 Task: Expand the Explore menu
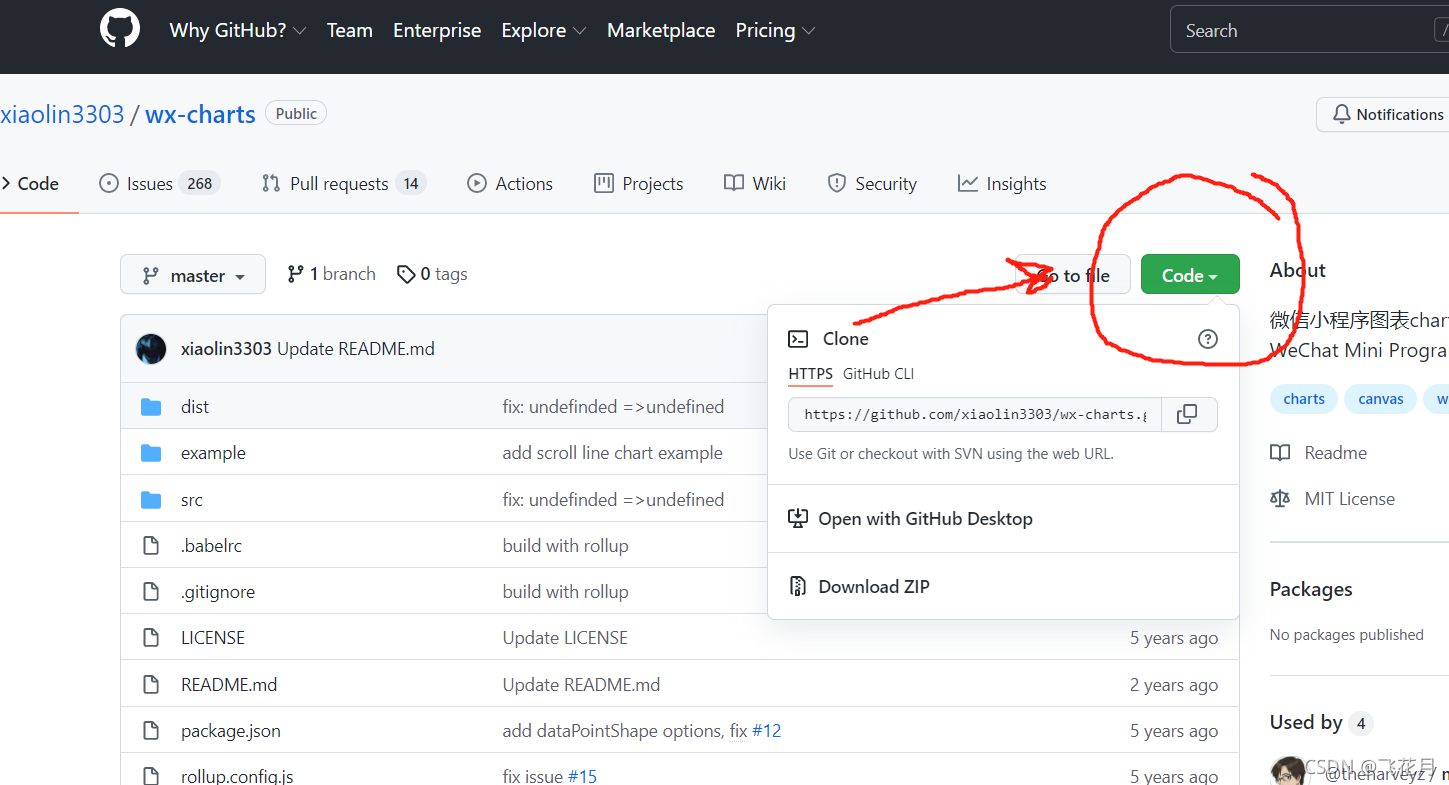coord(544,30)
